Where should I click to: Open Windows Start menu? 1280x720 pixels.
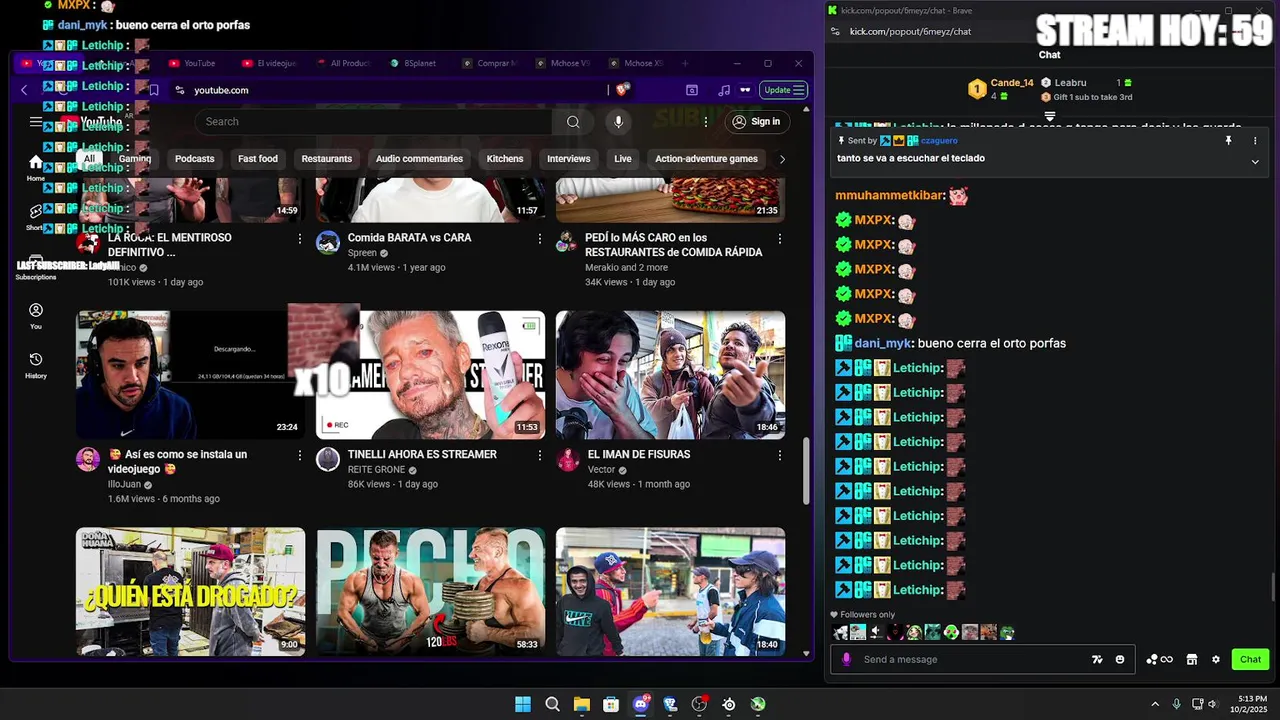[523, 704]
